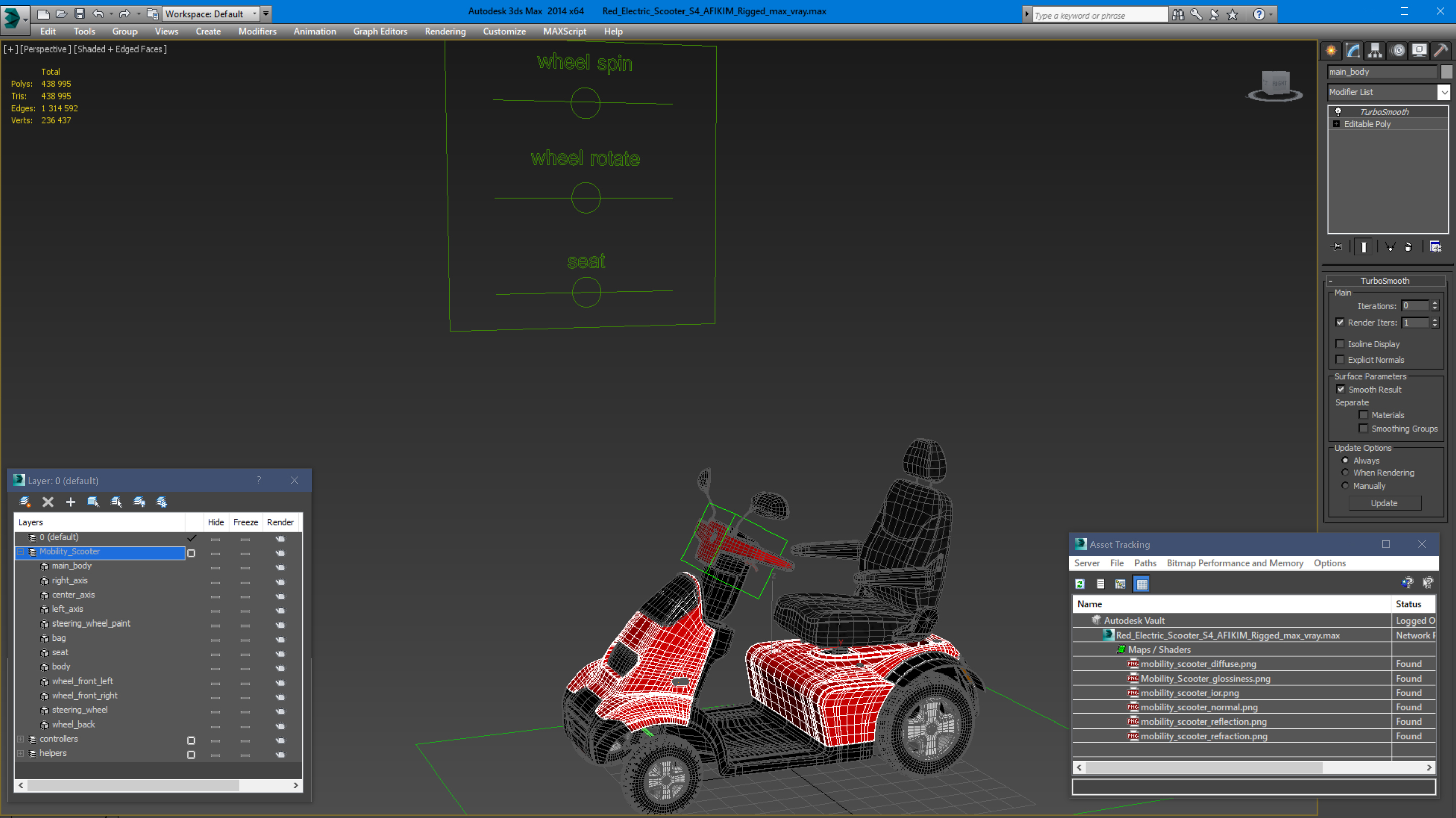Click the Open File folder icon

(62, 14)
